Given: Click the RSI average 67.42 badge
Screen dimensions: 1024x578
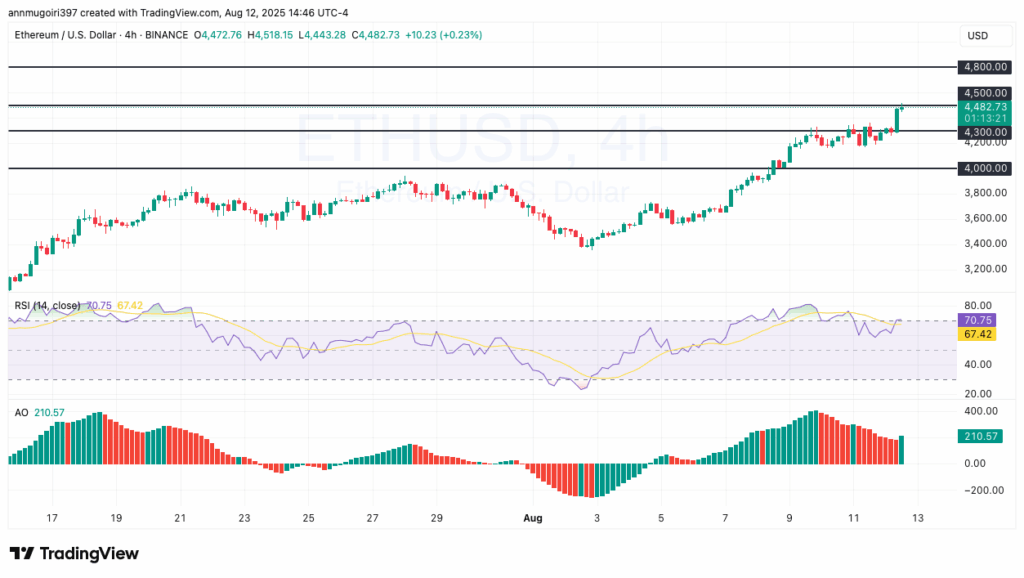Looking at the screenshot, I should 977,334.
